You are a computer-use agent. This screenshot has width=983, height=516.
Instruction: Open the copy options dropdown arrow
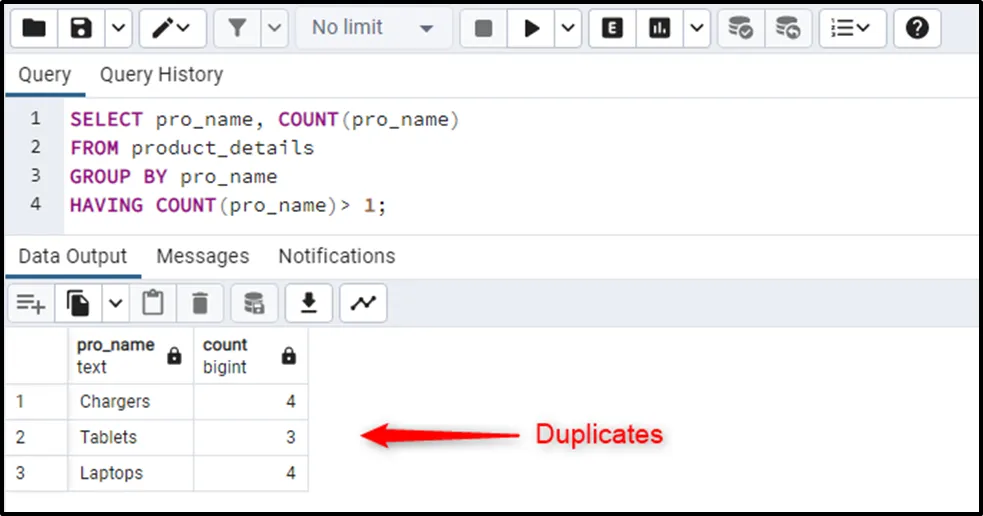[x=115, y=302]
